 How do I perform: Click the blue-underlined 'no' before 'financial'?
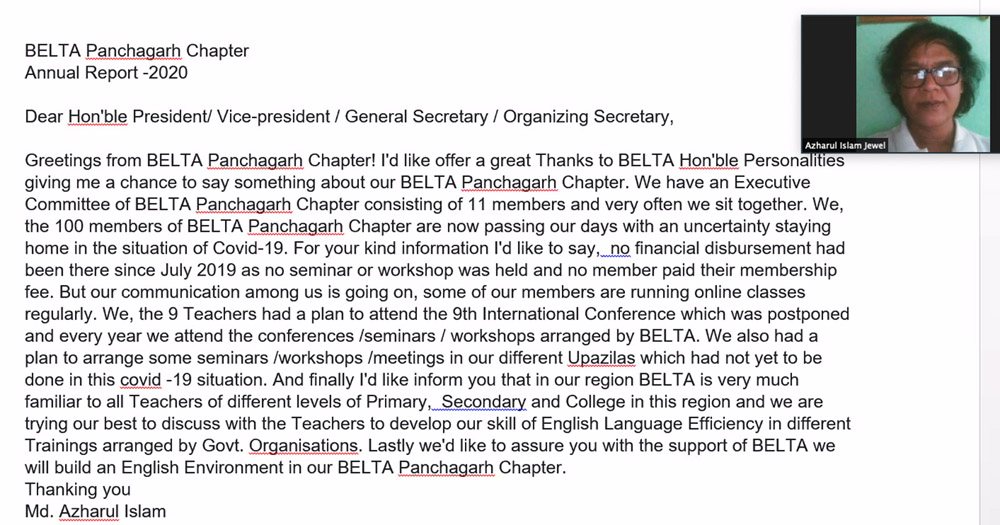(x=620, y=248)
